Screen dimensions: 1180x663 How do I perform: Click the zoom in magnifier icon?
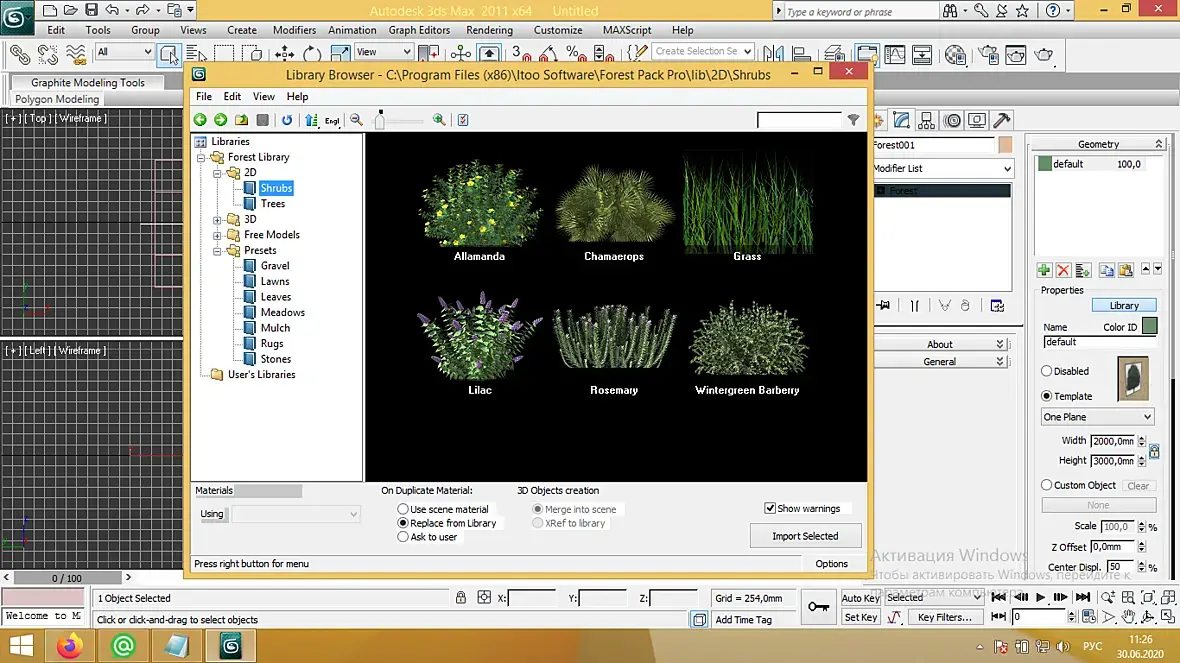tap(439, 120)
